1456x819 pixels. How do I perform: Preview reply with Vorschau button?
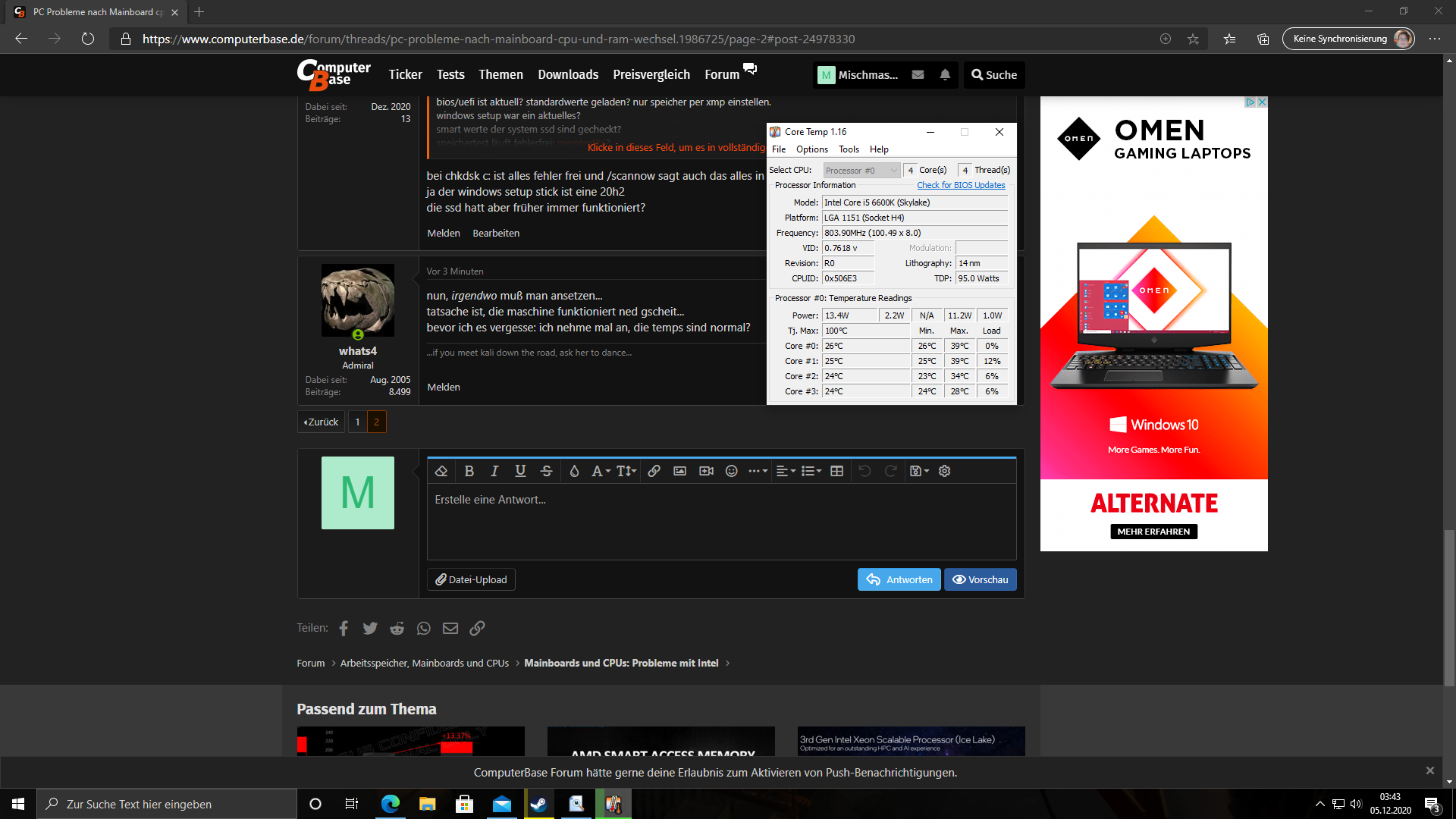(x=981, y=579)
